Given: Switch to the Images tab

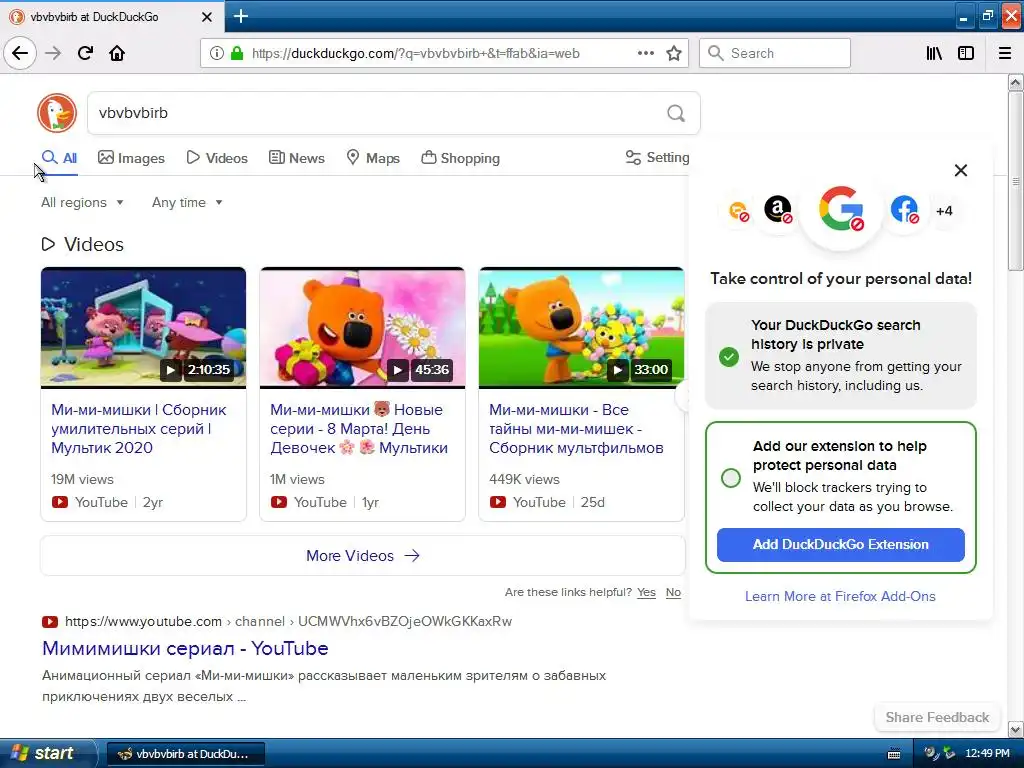Looking at the screenshot, I should click(x=131, y=158).
